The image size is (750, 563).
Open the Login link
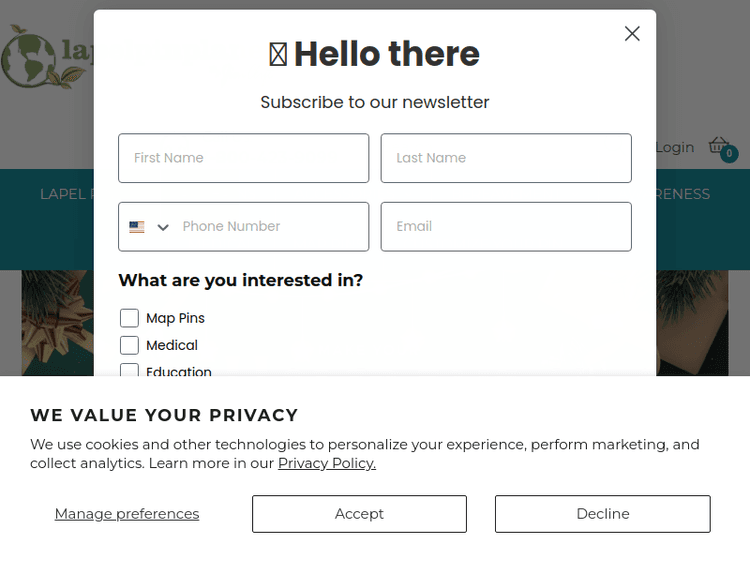(x=675, y=148)
